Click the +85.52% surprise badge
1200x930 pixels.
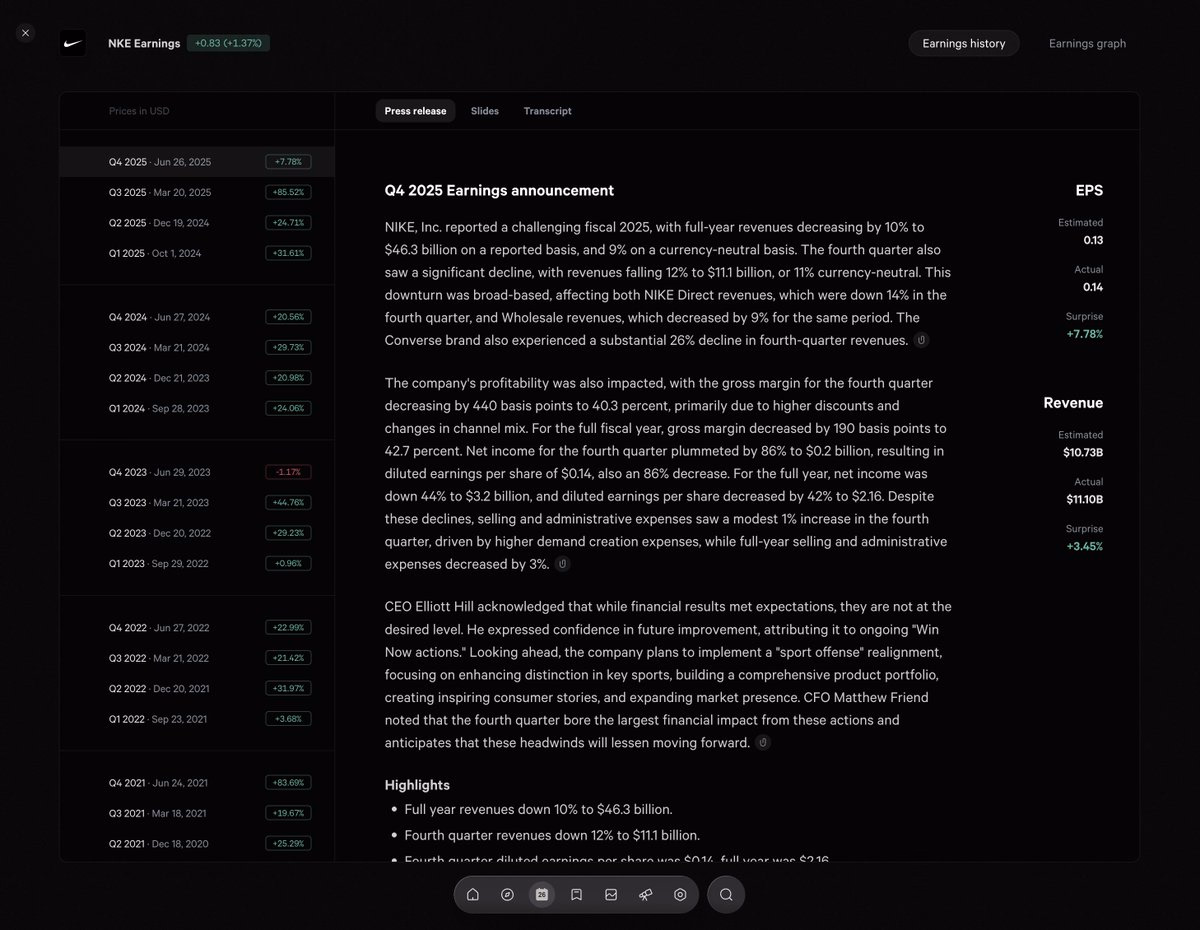288,192
